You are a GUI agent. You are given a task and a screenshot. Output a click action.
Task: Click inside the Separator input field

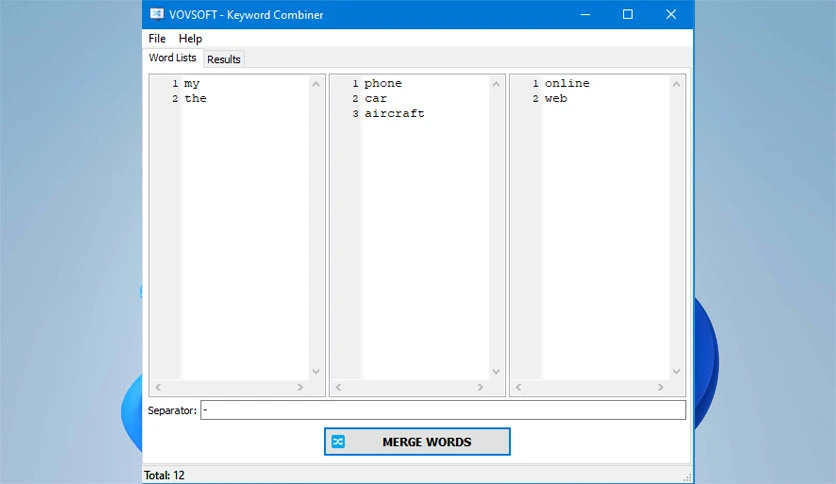tap(443, 410)
